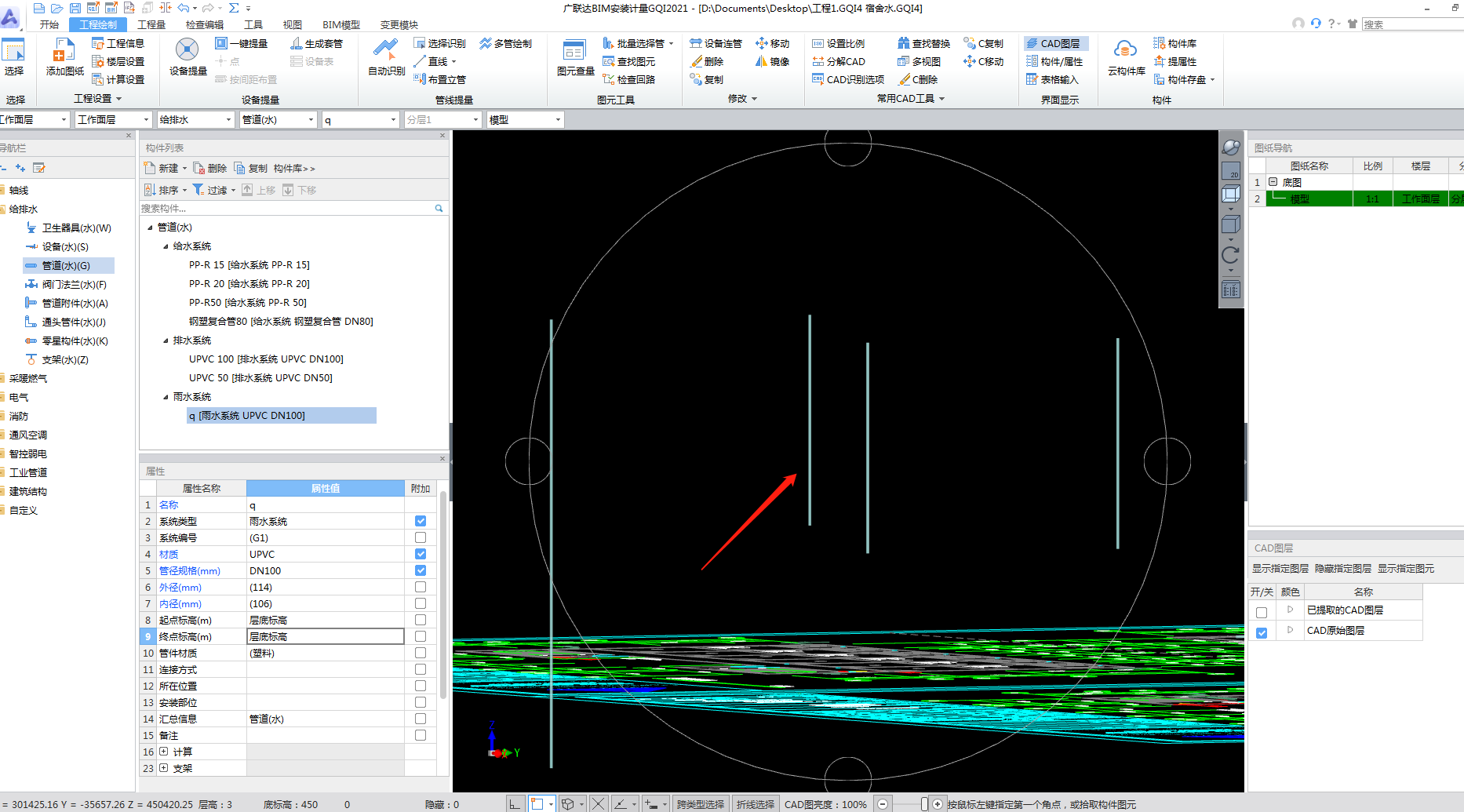Decrease CAD brightness with minus button
The width and height of the screenshot is (1464, 812).
[883, 804]
